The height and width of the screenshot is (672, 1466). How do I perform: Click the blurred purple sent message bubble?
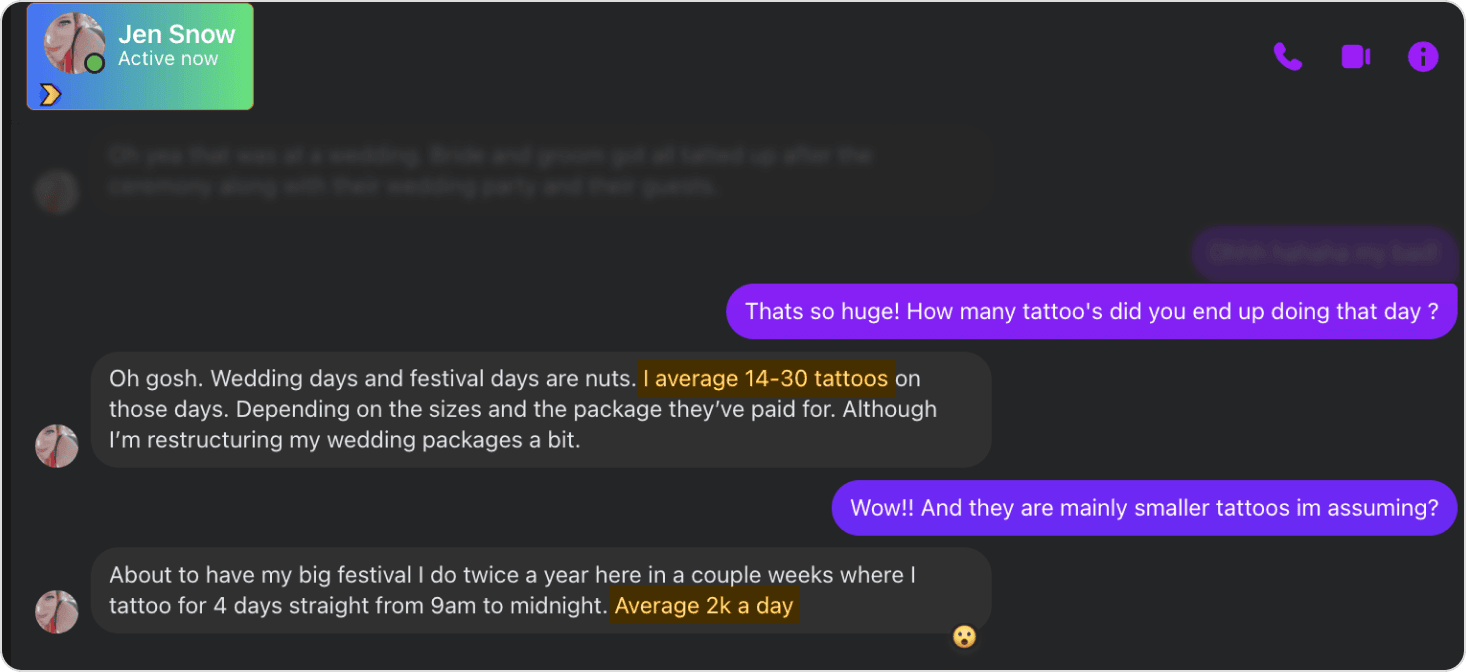pos(1323,254)
